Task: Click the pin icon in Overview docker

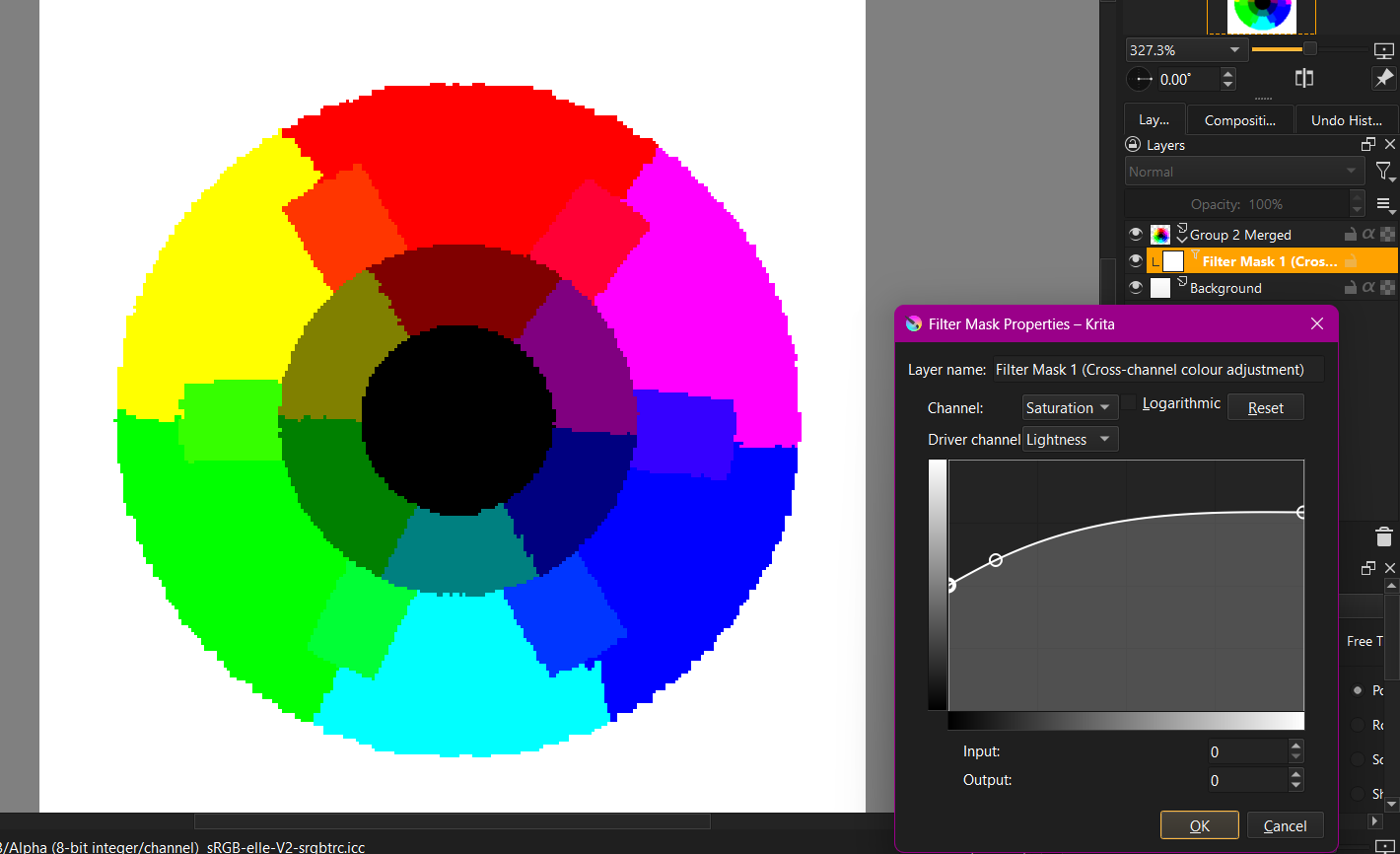Action: coord(1383,79)
